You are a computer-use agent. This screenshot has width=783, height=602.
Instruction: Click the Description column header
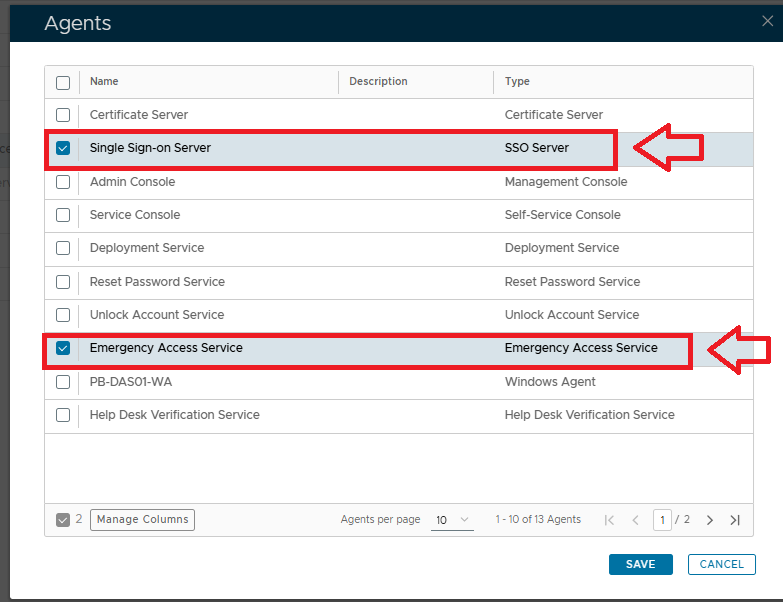[x=378, y=82]
